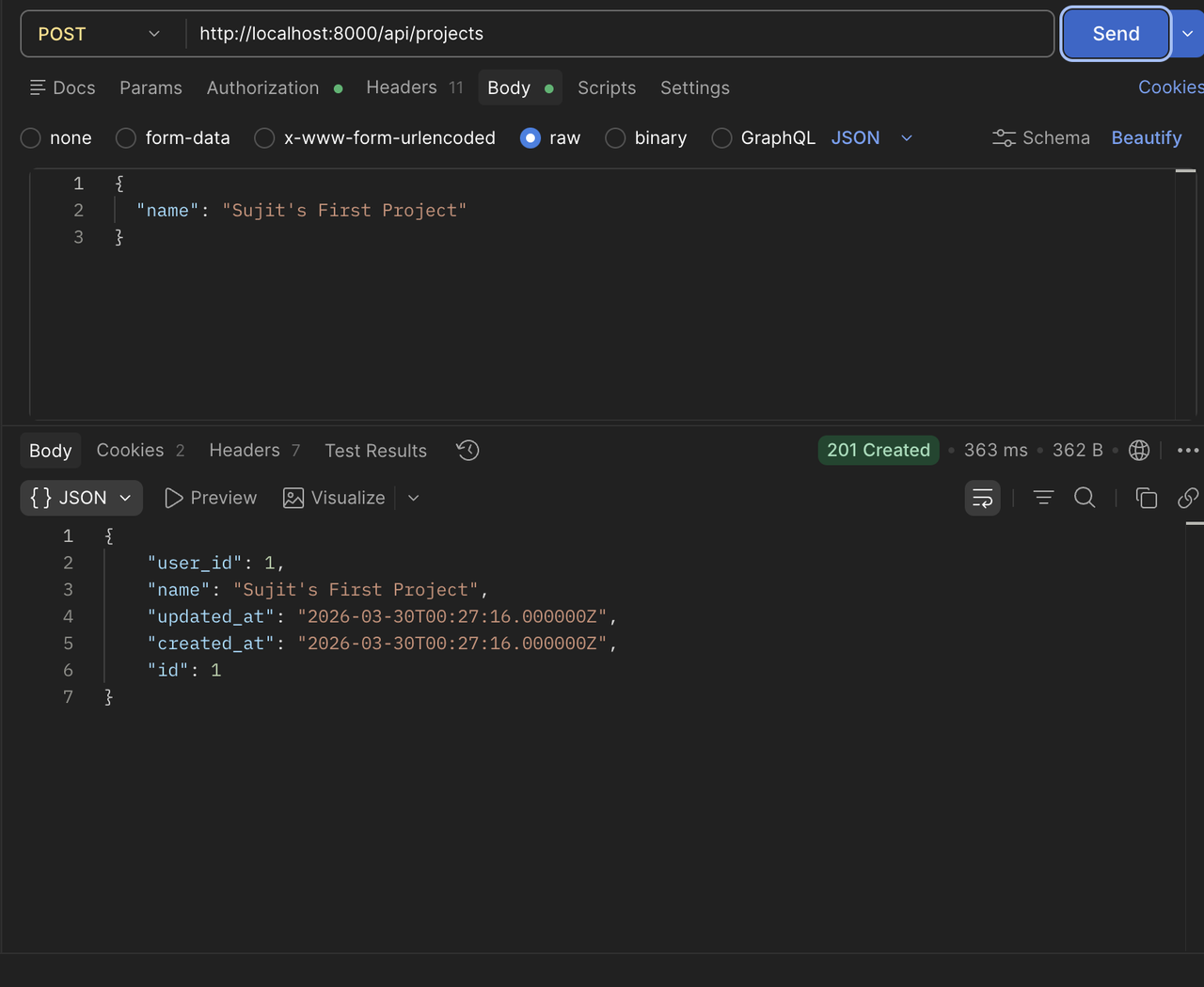
Task: Click the Send button
Action: 1117,34
